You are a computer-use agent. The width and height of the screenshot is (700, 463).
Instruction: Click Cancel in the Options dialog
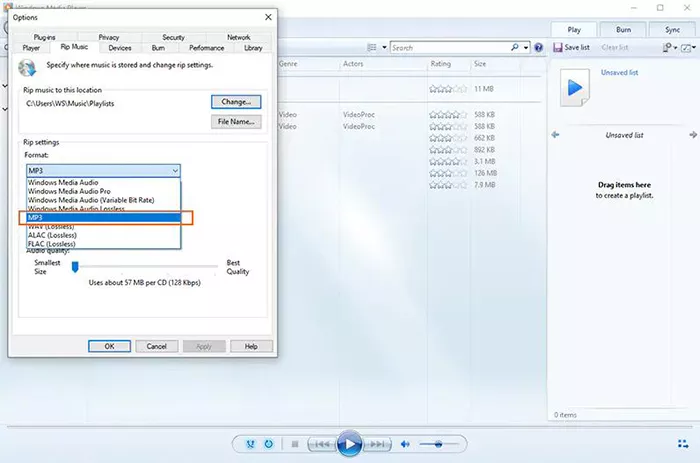coord(157,346)
